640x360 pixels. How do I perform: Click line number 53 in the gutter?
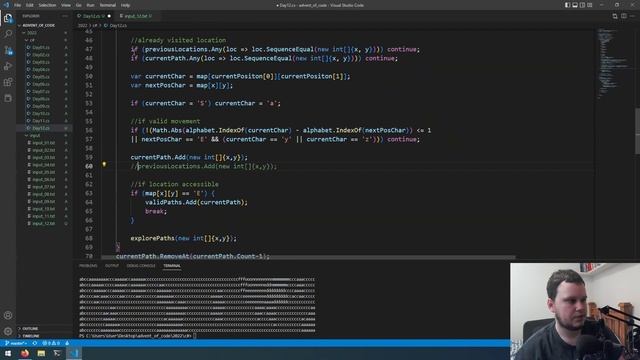[89, 103]
